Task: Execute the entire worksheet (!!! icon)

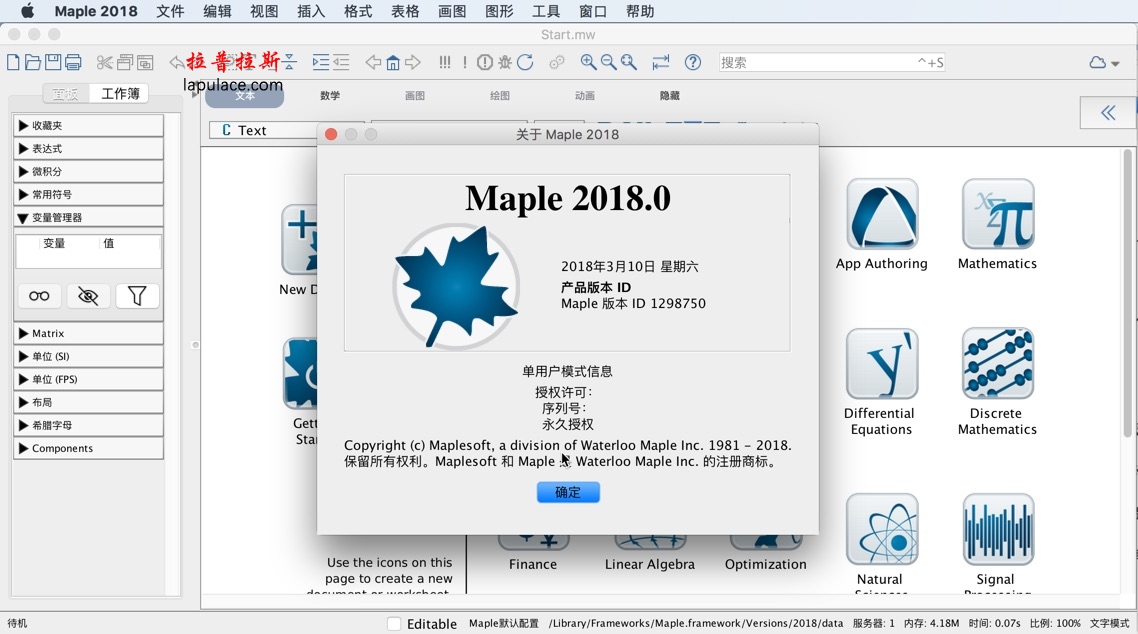Action: (x=444, y=61)
